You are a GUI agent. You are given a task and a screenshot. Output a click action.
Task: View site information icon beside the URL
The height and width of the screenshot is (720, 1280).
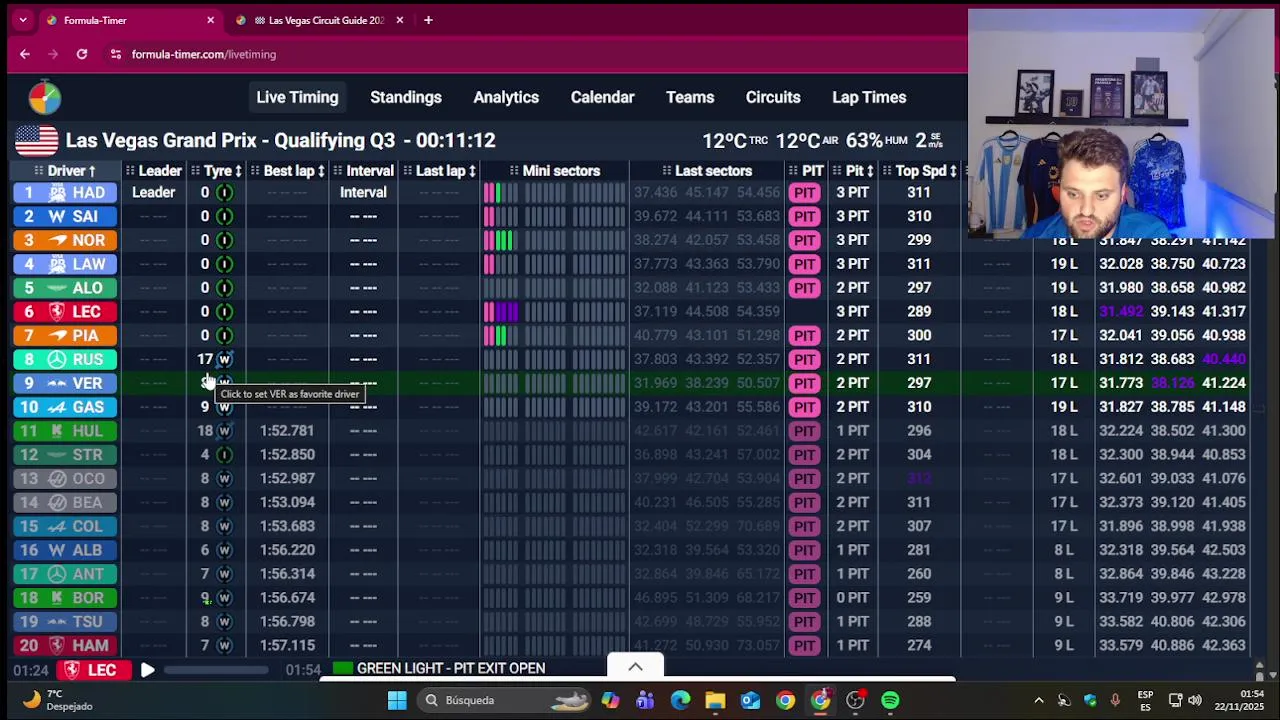click(116, 54)
